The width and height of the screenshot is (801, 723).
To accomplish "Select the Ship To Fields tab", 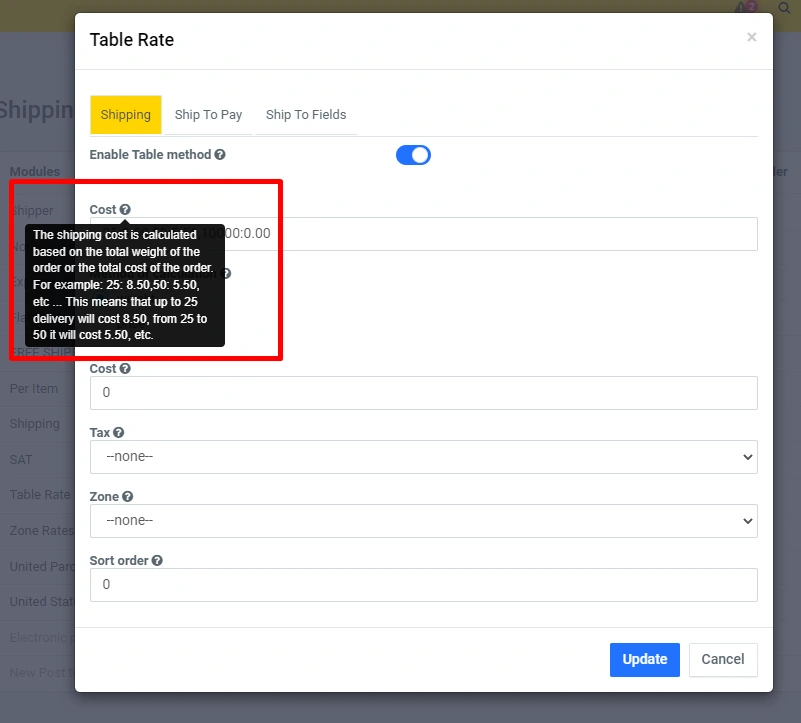I will coord(306,115).
